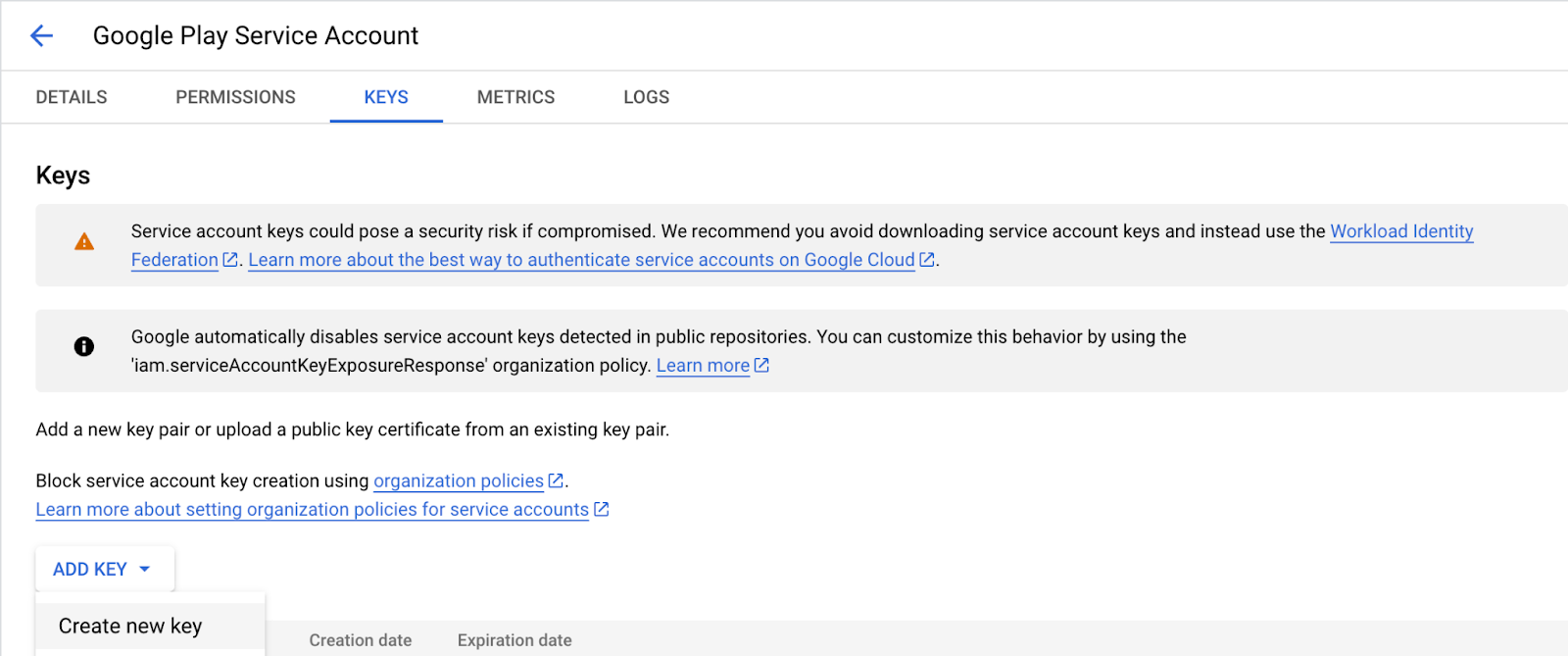Click the external link icon after Google Cloud
1568x656 pixels.
(926, 260)
